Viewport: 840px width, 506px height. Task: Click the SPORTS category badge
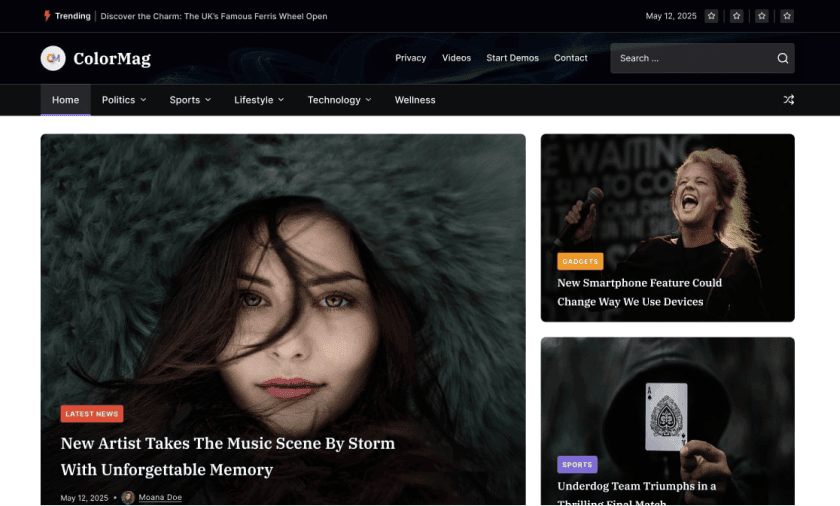(x=577, y=465)
